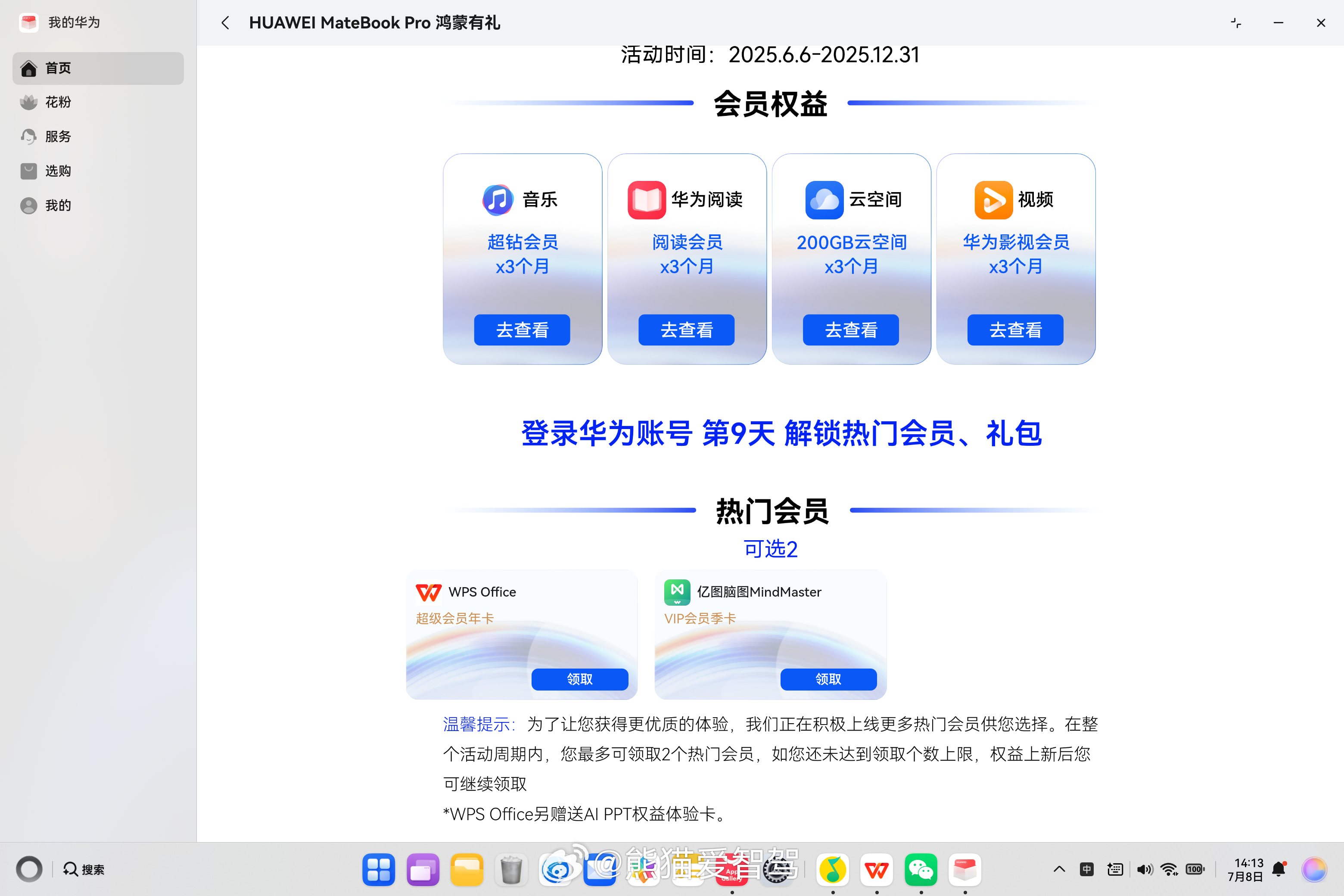Open the 服务 service section

98,137
